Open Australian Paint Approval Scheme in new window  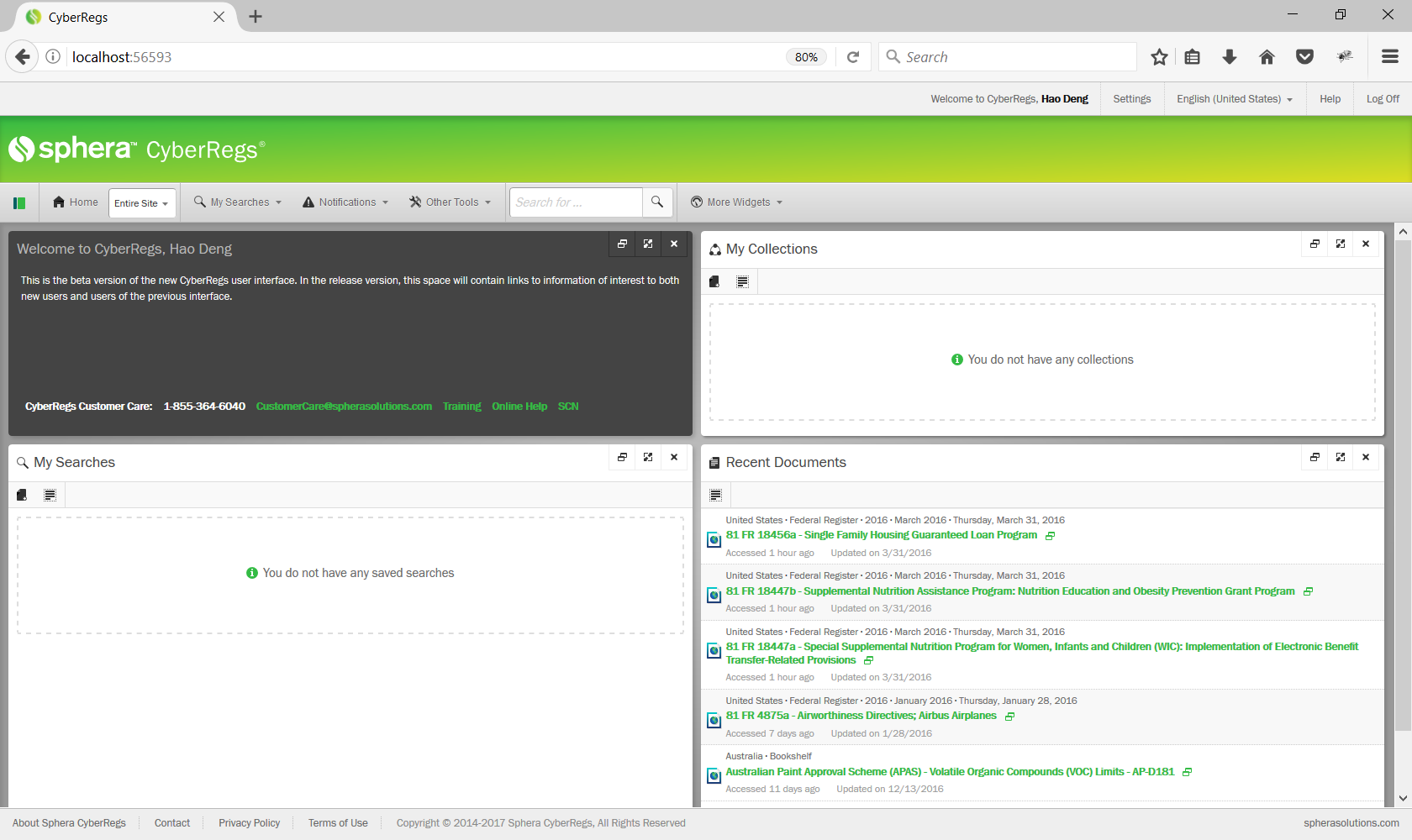coord(1187,772)
